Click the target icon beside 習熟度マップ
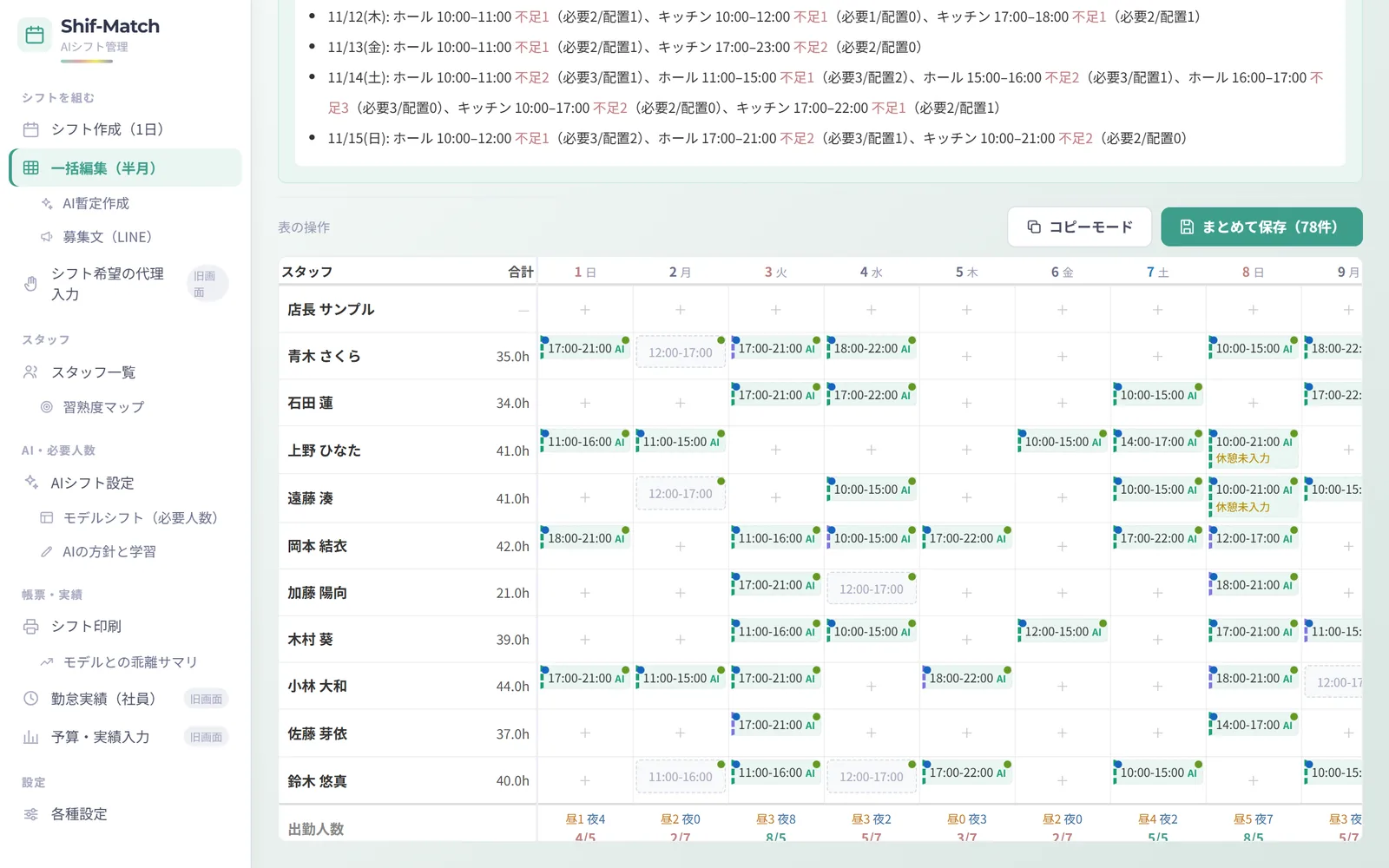The height and width of the screenshot is (868, 1389). 47,407
